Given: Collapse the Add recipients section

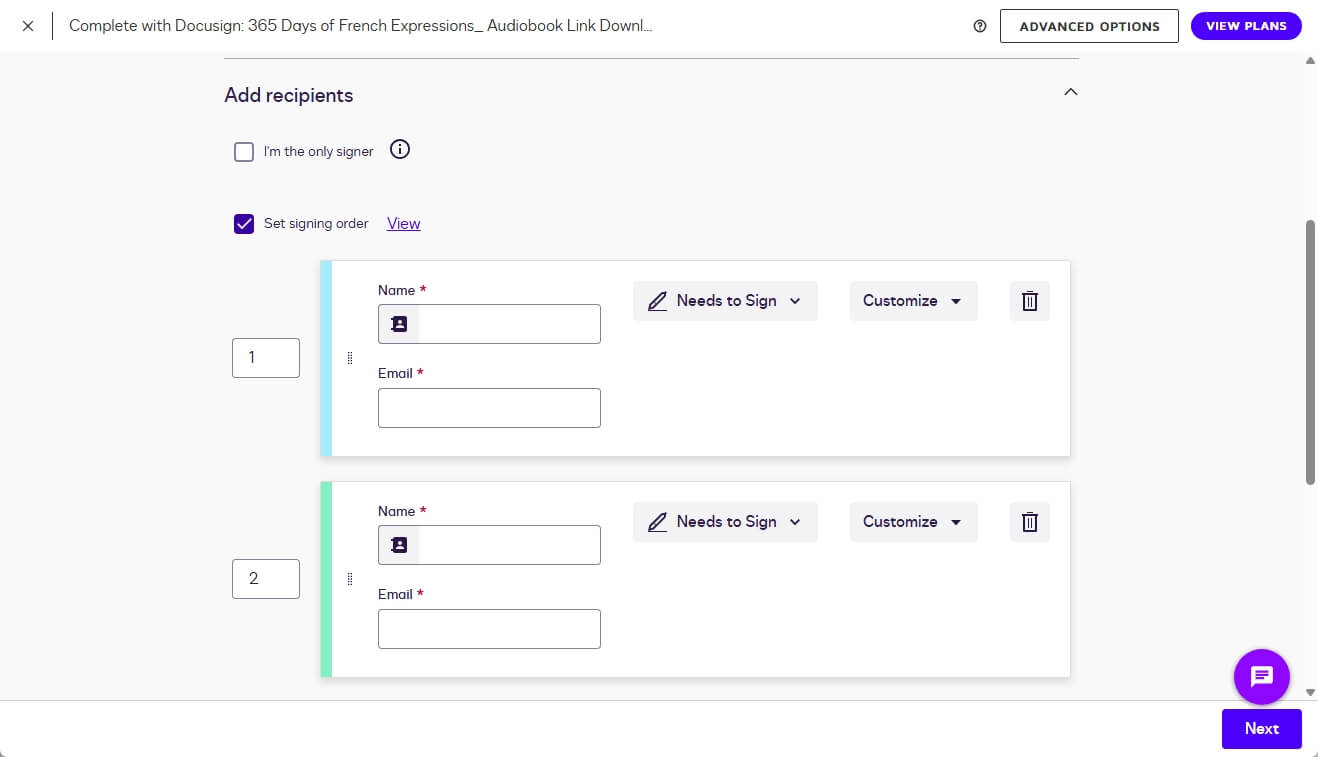Looking at the screenshot, I should (1070, 92).
